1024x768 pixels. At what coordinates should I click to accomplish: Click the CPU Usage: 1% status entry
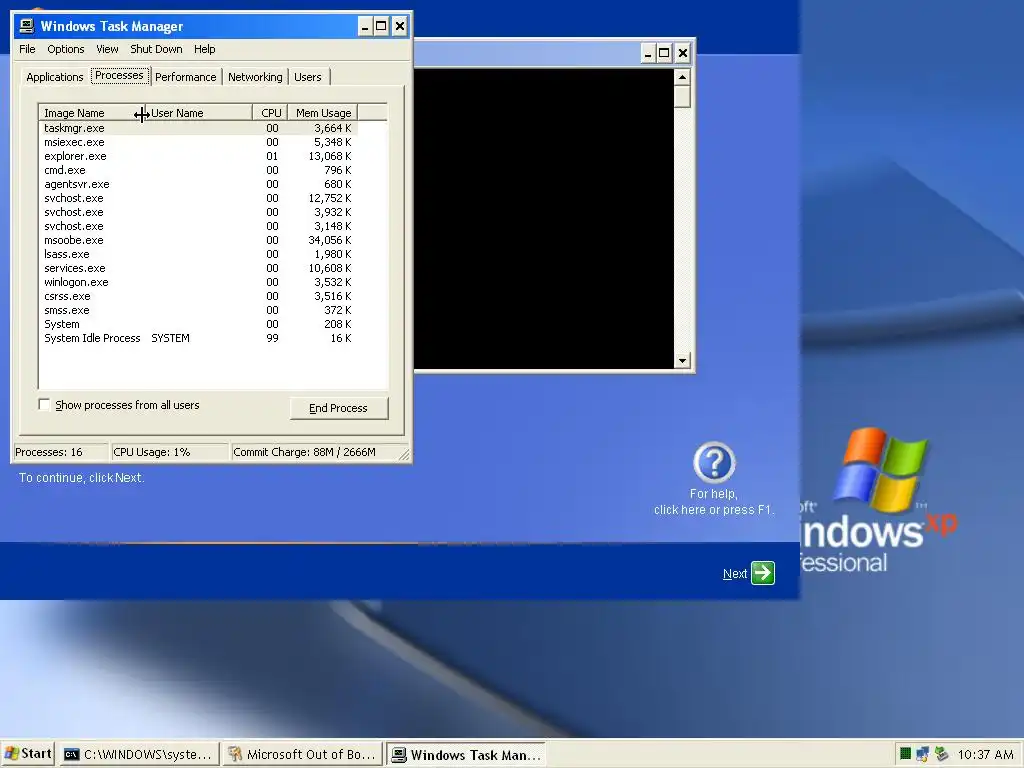169,452
